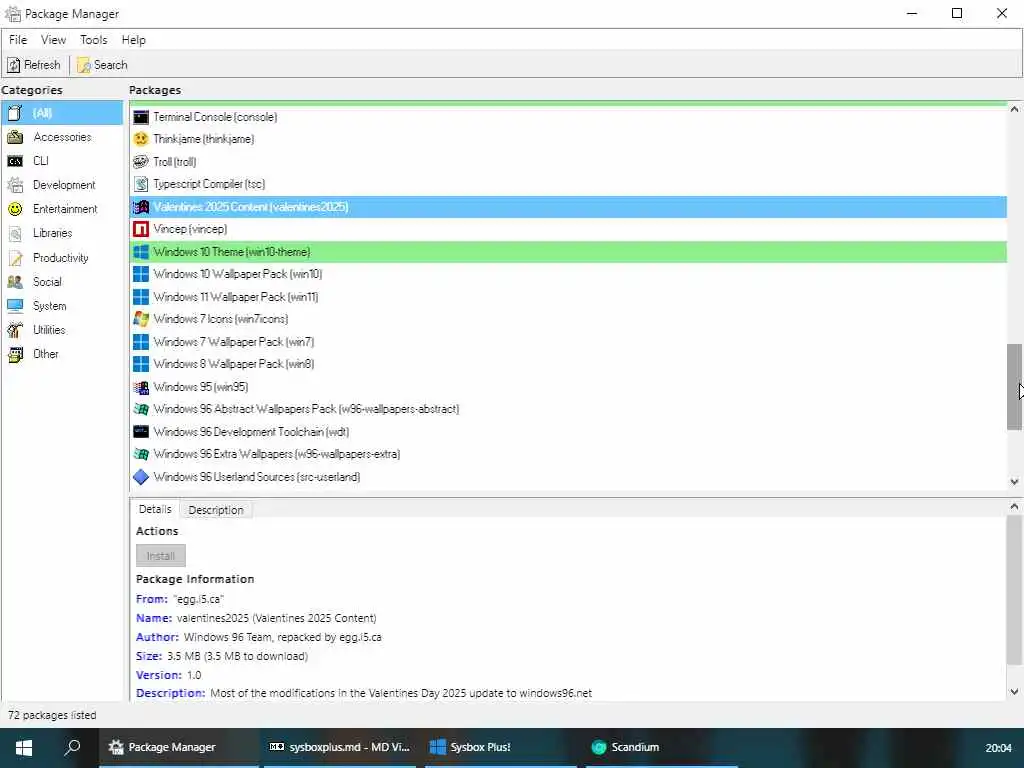Select the Productivity category icon
The width and height of the screenshot is (1024, 768).
pyautogui.click(x=15, y=257)
